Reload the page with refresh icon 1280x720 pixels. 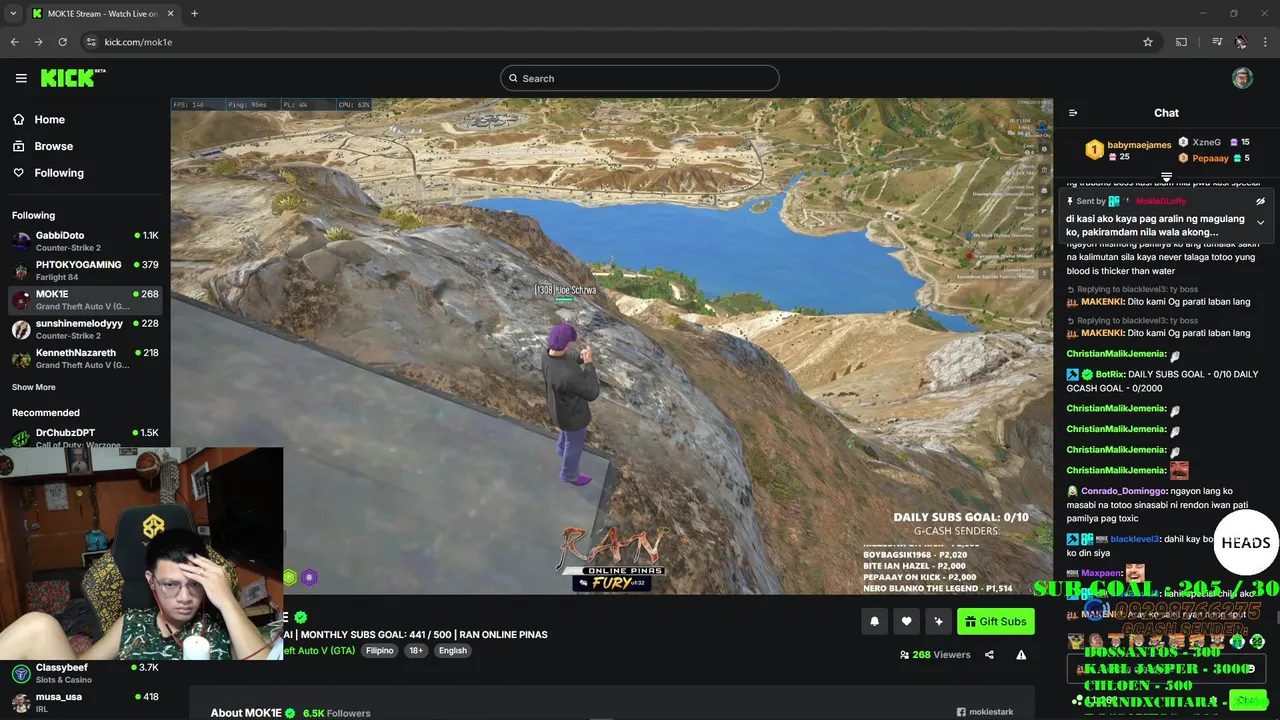(62, 42)
